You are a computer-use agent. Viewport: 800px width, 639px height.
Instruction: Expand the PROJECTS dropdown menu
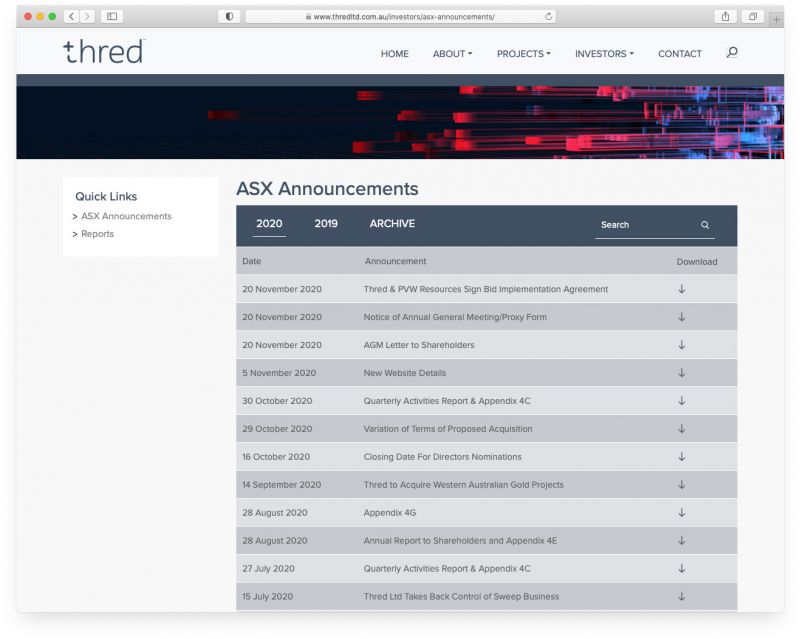click(x=523, y=54)
